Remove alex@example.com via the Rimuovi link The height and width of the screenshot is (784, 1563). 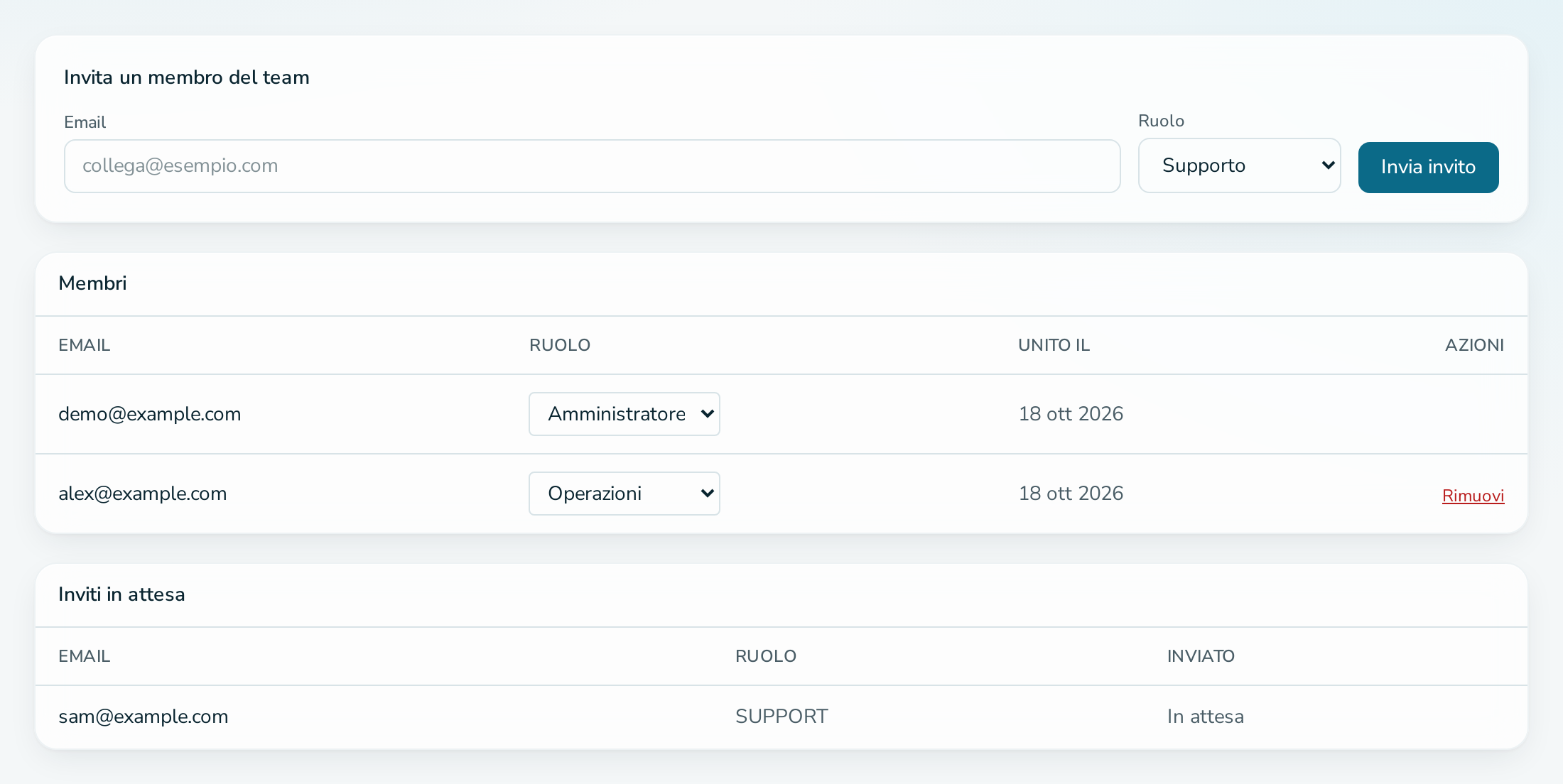click(1473, 496)
